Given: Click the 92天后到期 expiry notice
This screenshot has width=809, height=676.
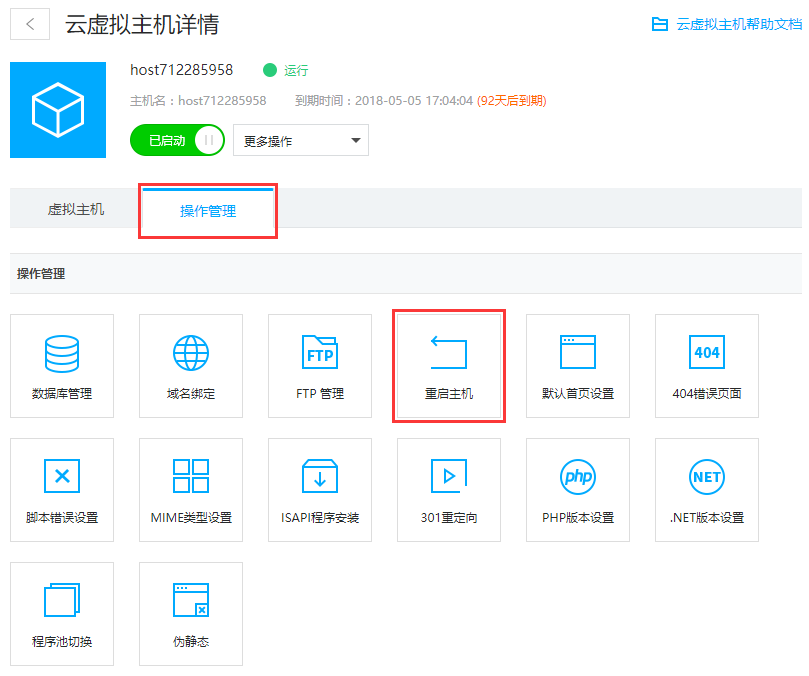Looking at the screenshot, I should [x=511, y=101].
